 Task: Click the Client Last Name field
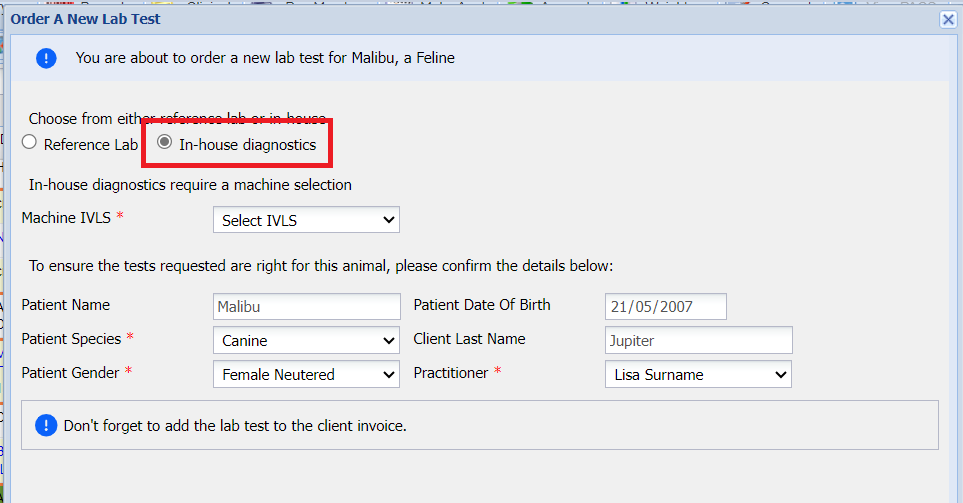click(x=698, y=341)
